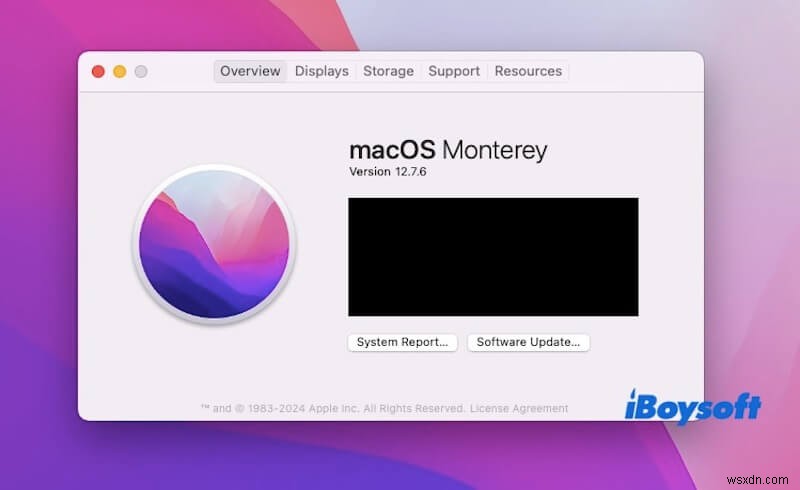Click the Apple Inc. copyright text
The height and width of the screenshot is (490, 800).
tap(333, 408)
